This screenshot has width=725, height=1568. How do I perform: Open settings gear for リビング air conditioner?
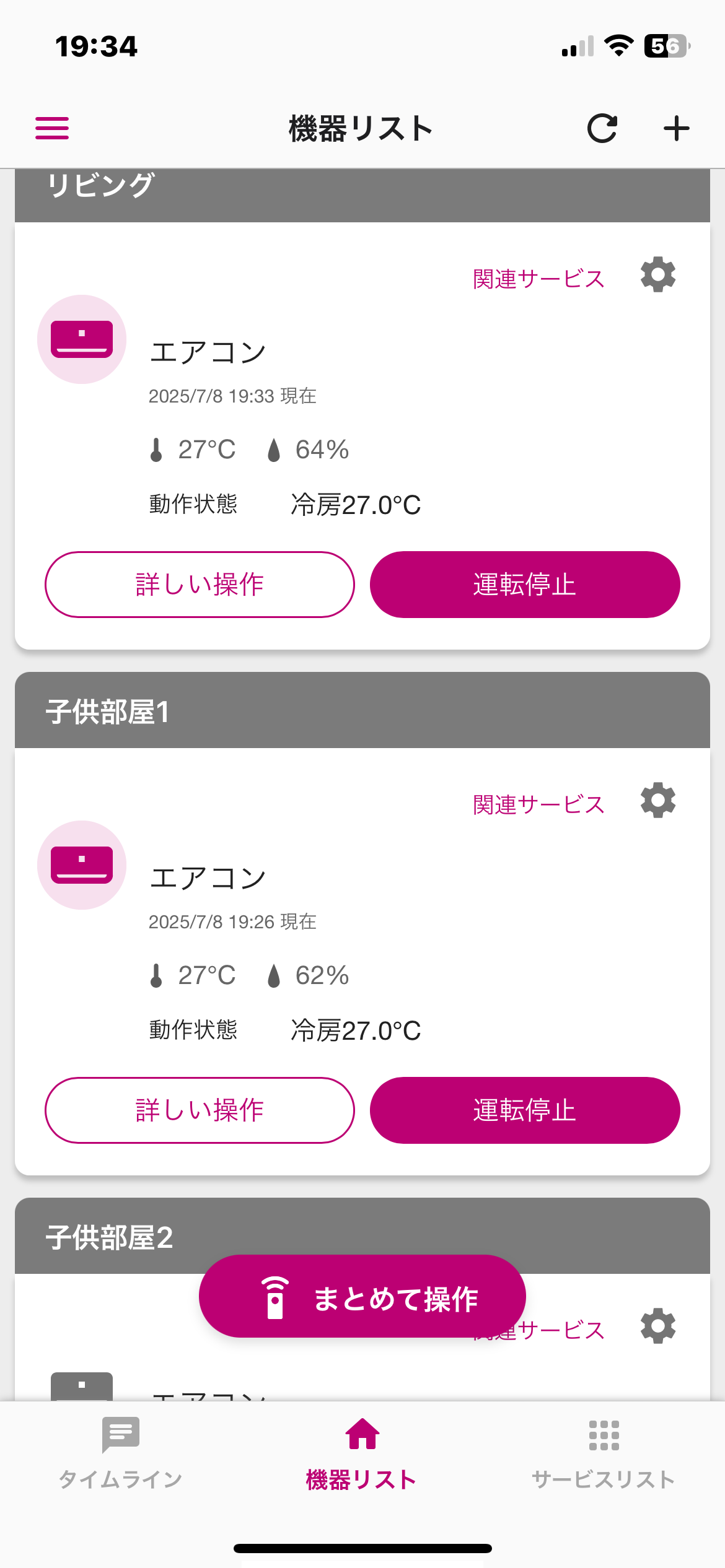658,275
